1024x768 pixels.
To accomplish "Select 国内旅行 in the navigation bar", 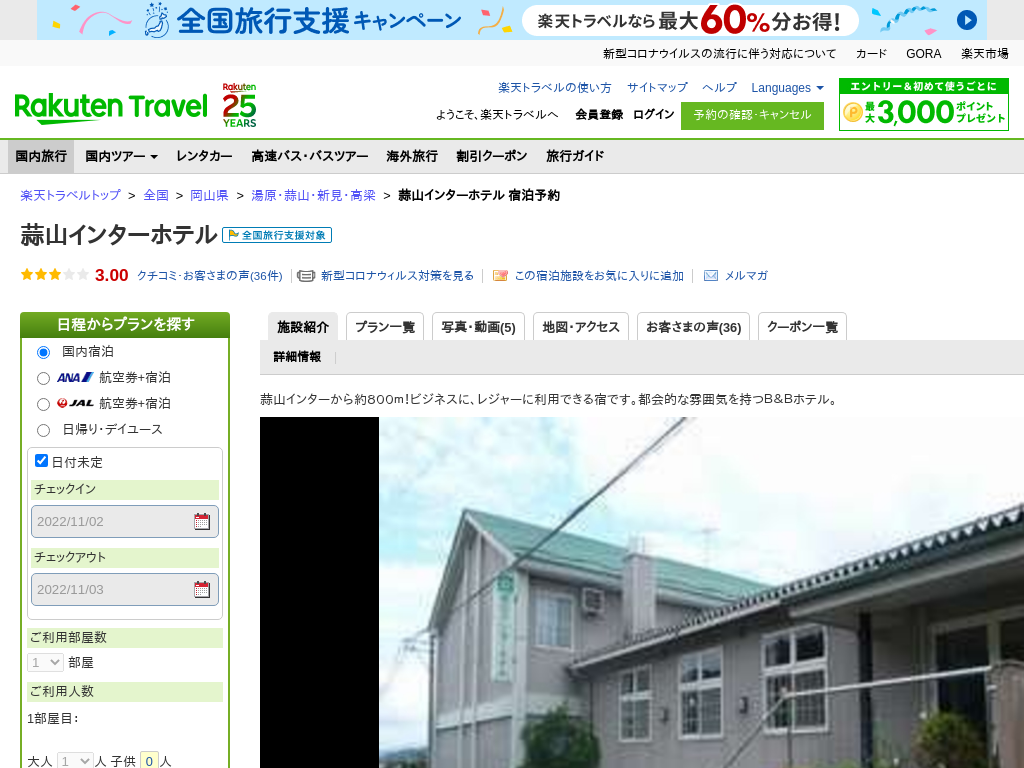I will 41,156.
